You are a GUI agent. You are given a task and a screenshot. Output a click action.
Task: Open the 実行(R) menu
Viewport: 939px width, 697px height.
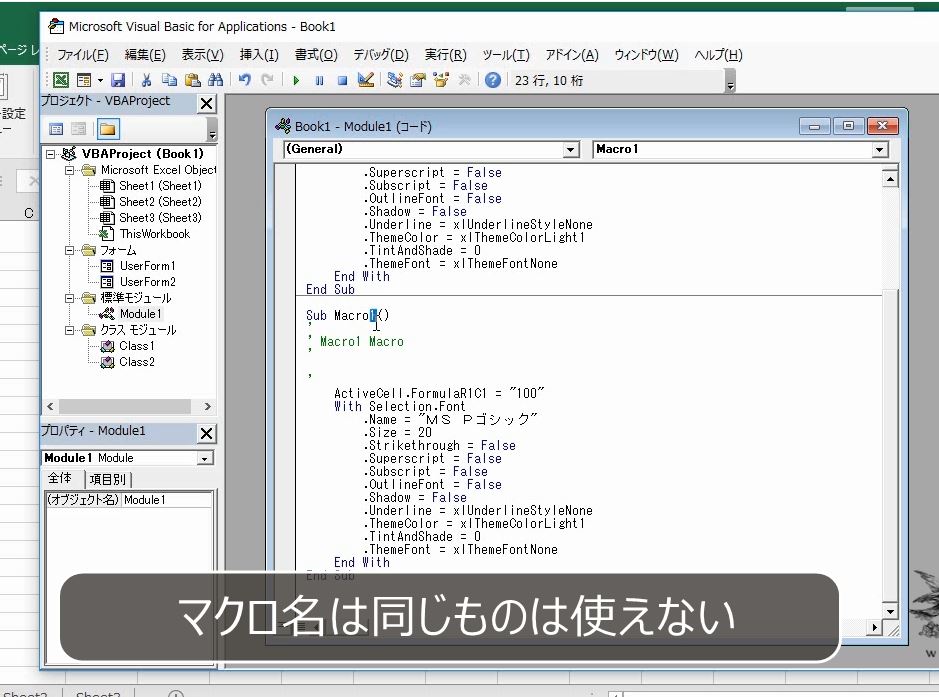coord(446,55)
